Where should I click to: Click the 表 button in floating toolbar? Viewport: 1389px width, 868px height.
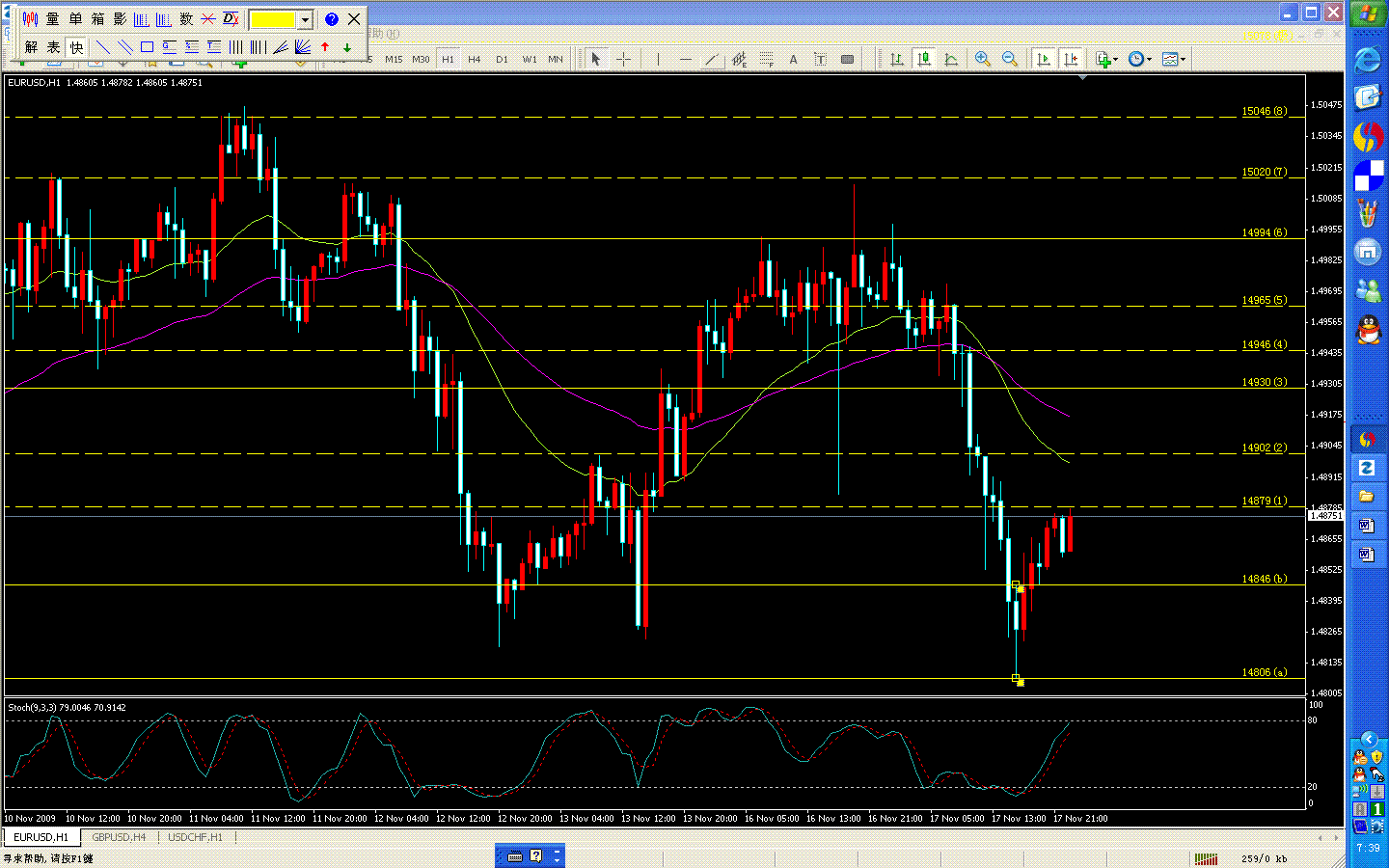point(53,46)
